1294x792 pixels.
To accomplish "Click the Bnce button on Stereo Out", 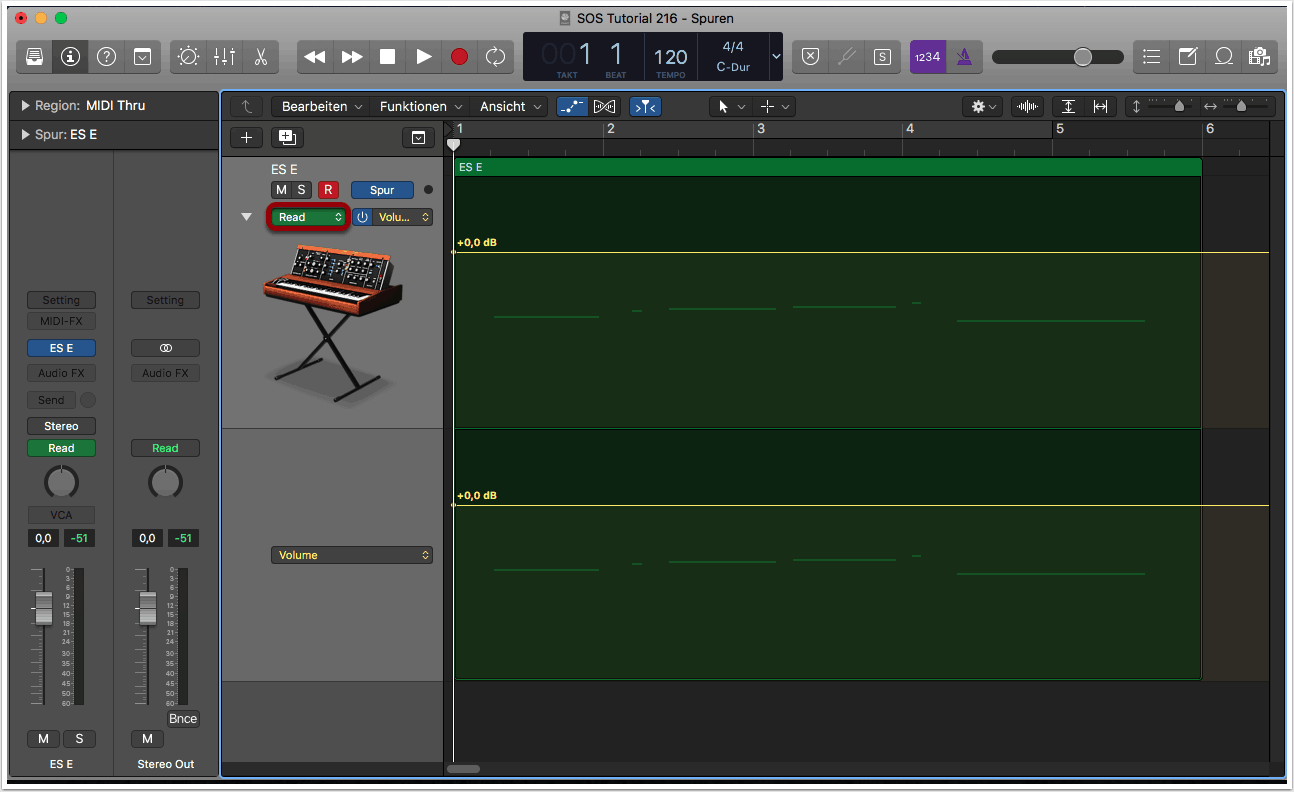I will pos(183,719).
